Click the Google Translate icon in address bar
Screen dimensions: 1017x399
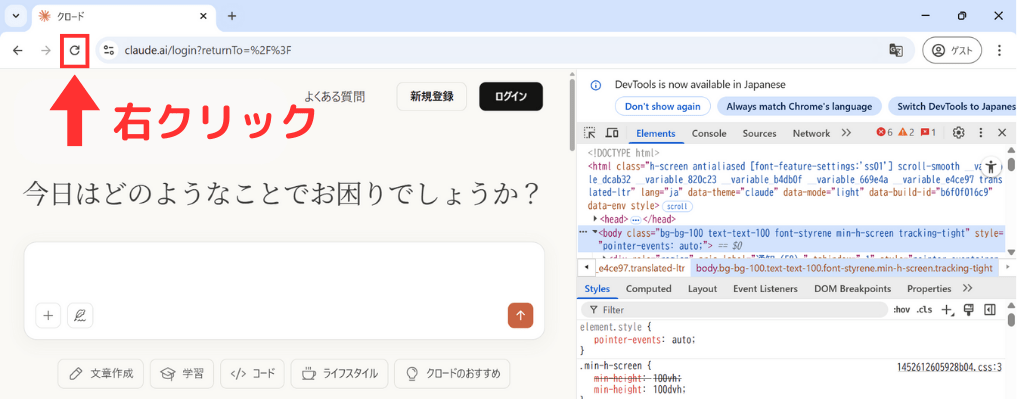pyautogui.click(x=896, y=50)
